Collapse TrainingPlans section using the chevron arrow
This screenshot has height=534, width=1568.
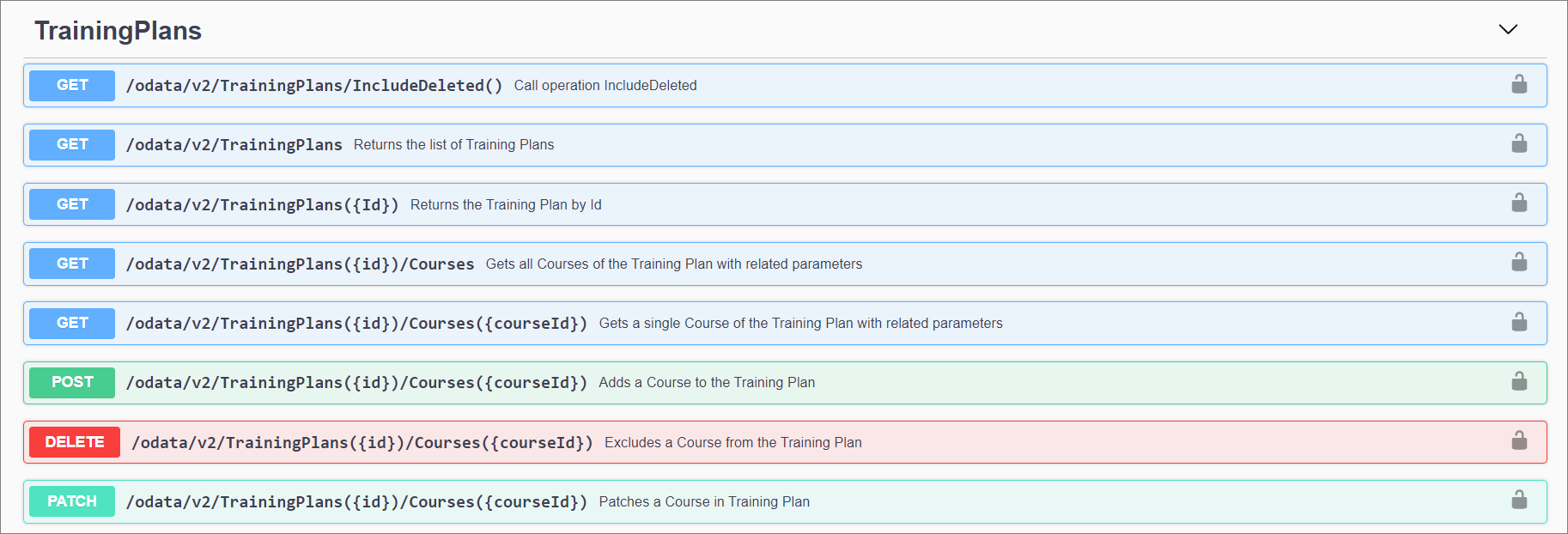coord(1507,30)
